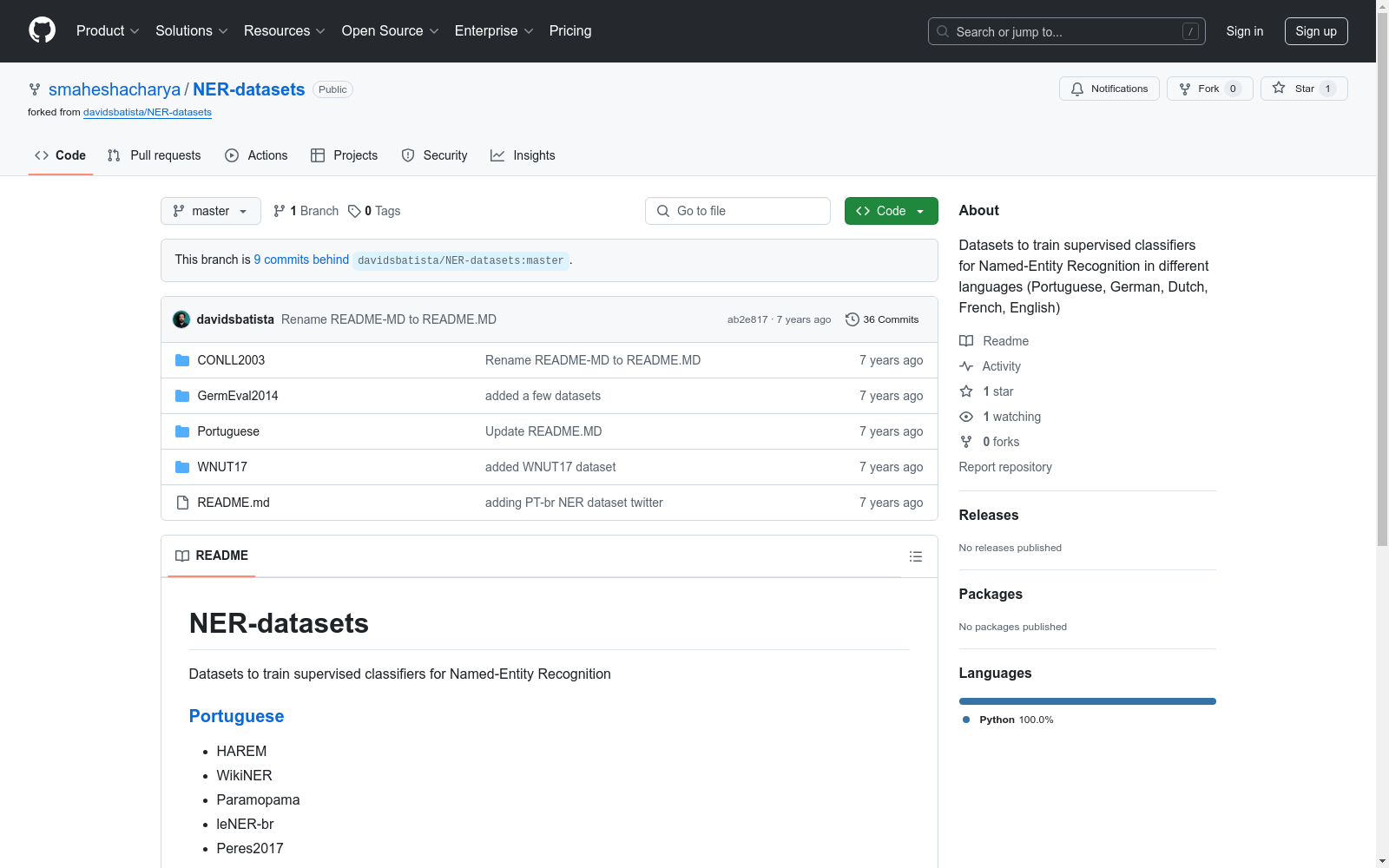The height and width of the screenshot is (868, 1389).
Task: Expand the Solutions dropdown
Action: [x=192, y=30]
